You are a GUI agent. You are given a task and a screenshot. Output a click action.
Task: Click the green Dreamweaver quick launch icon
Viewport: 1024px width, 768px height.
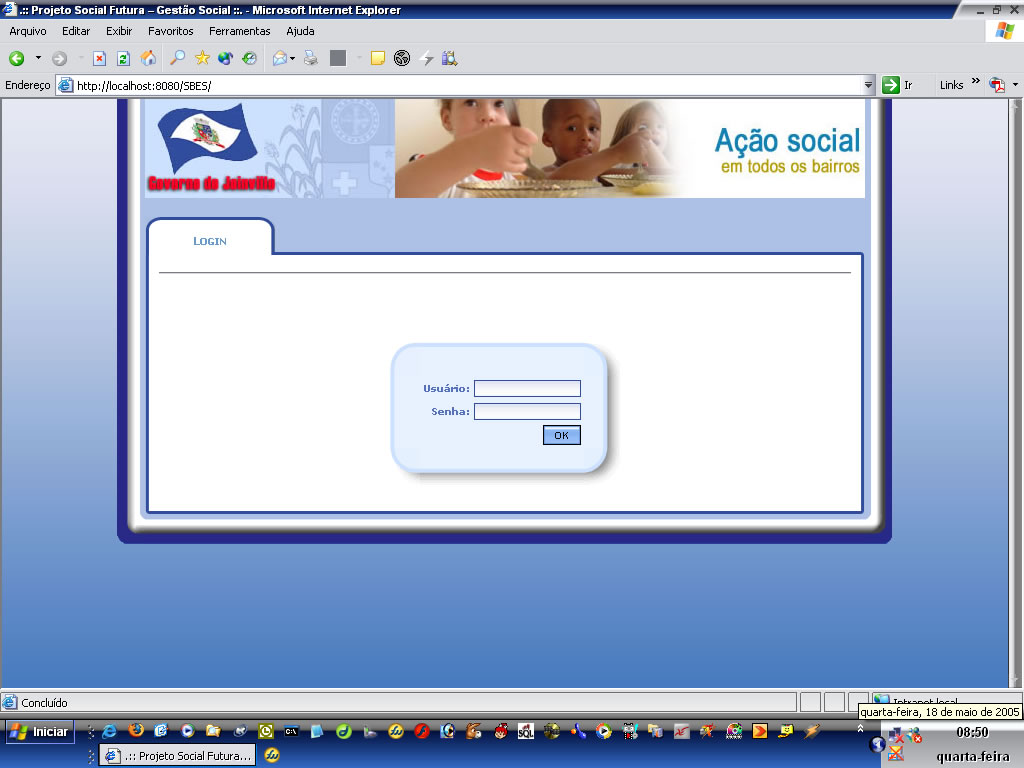pyautogui.click(x=344, y=731)
